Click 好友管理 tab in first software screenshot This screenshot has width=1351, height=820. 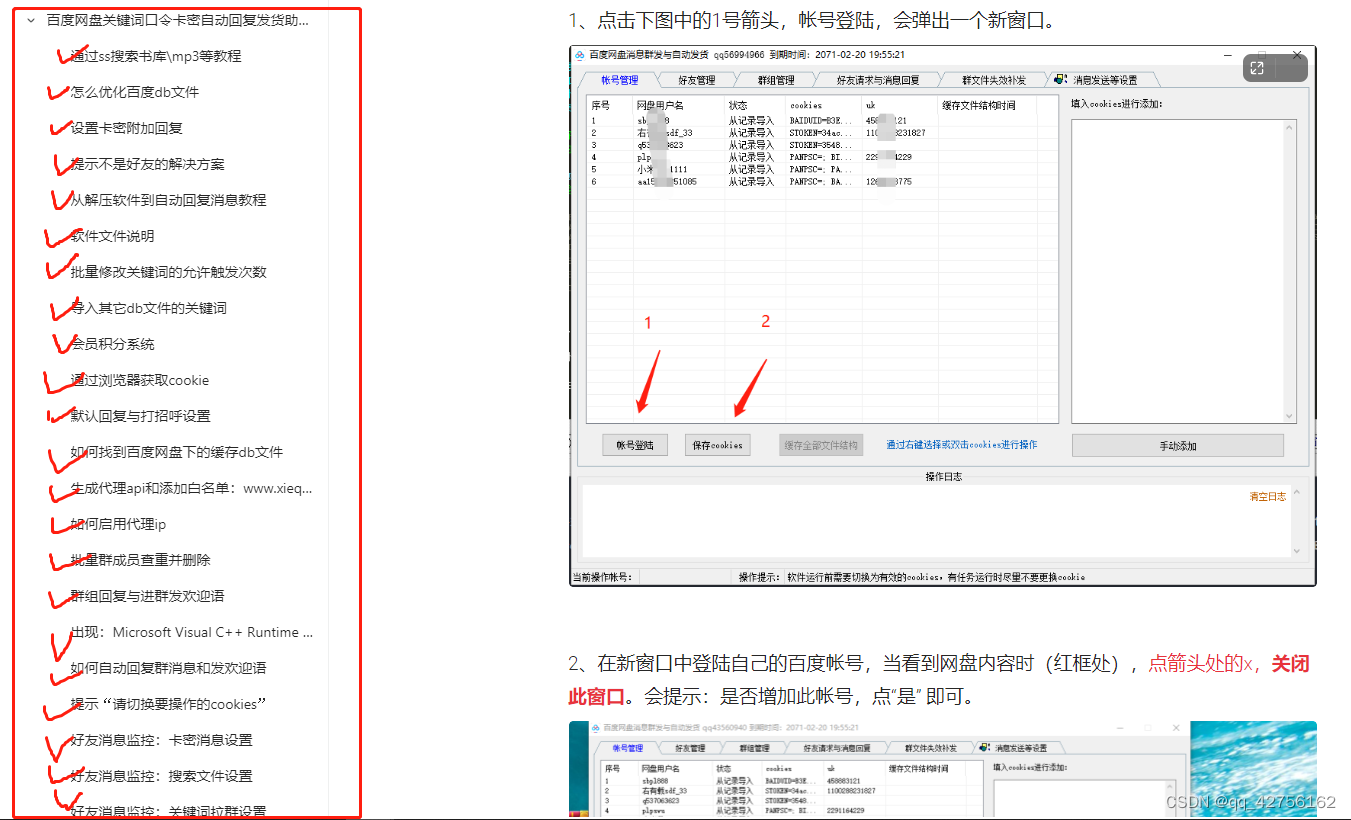coord(697,80)
